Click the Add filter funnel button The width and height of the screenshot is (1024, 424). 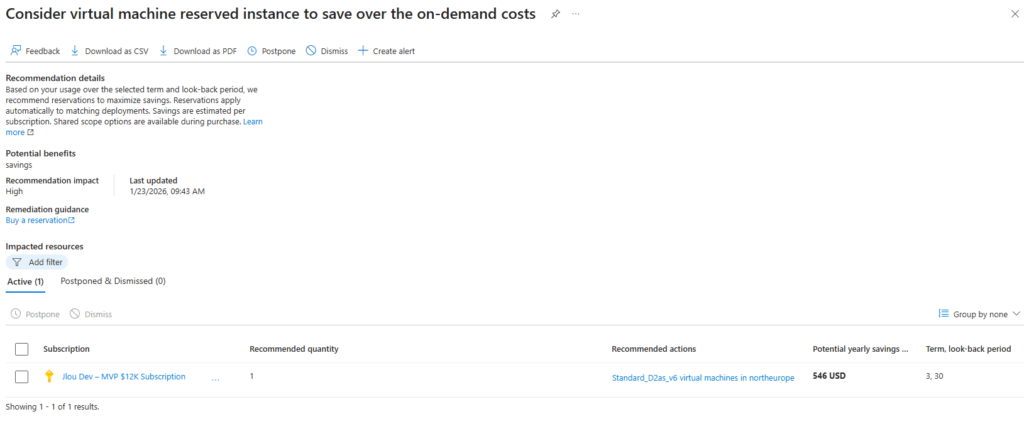[x=37, y=262]
